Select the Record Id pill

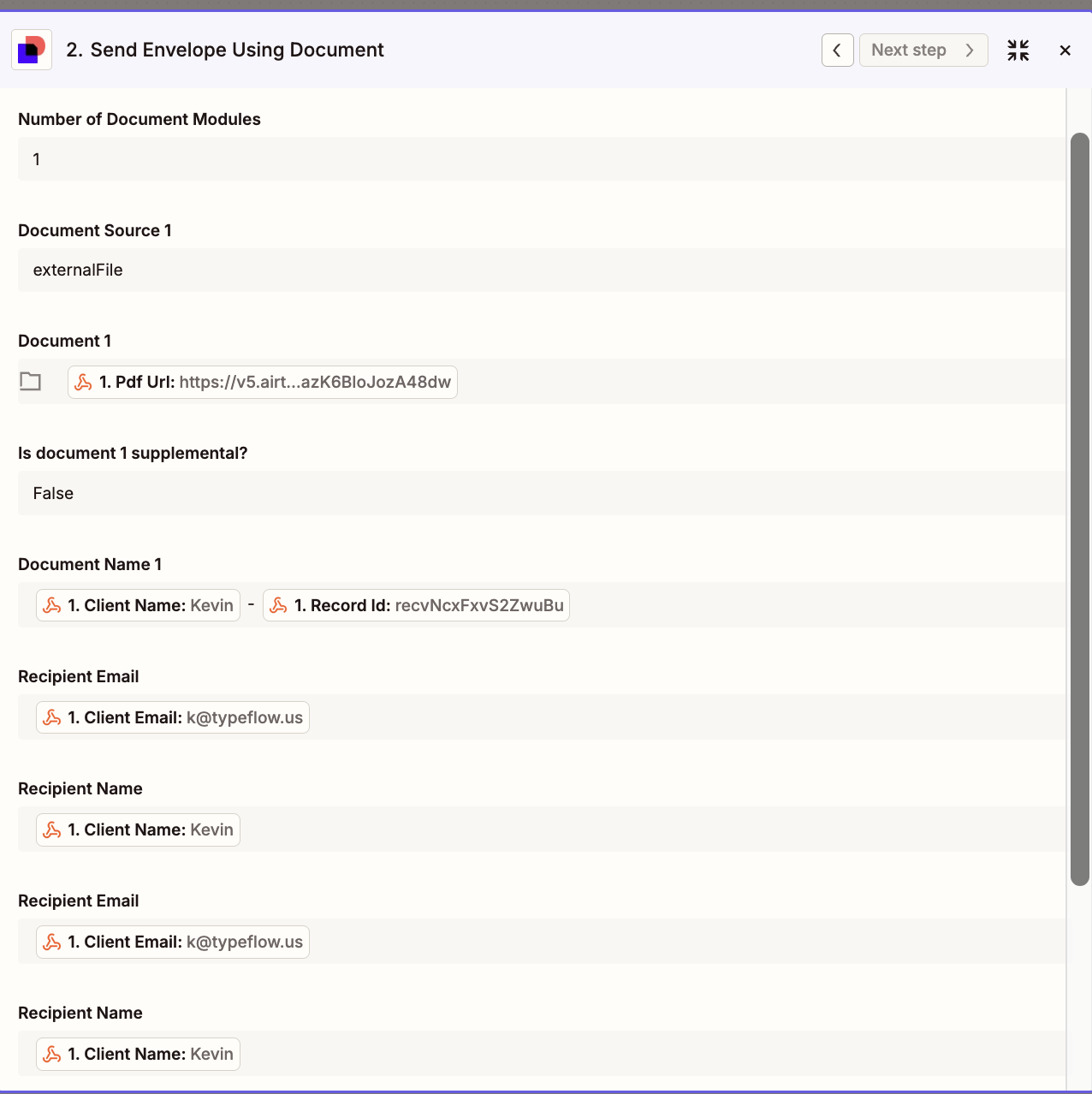(428, 606)
